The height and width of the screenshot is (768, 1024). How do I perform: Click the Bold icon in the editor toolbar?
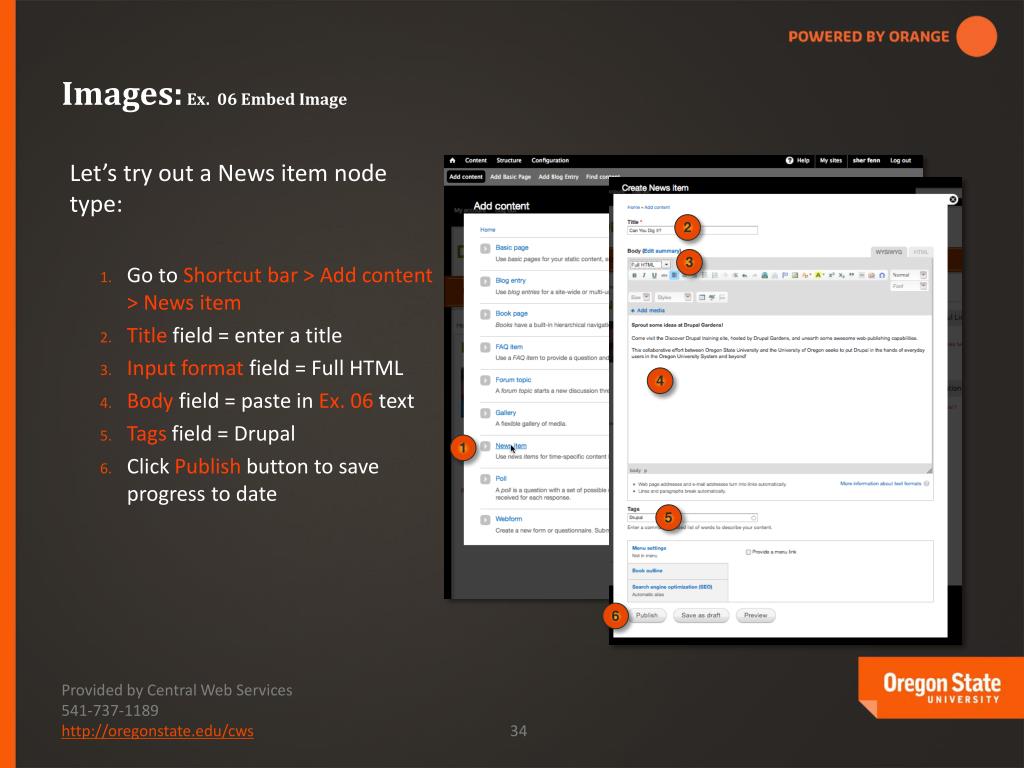[x=634, y=276]
